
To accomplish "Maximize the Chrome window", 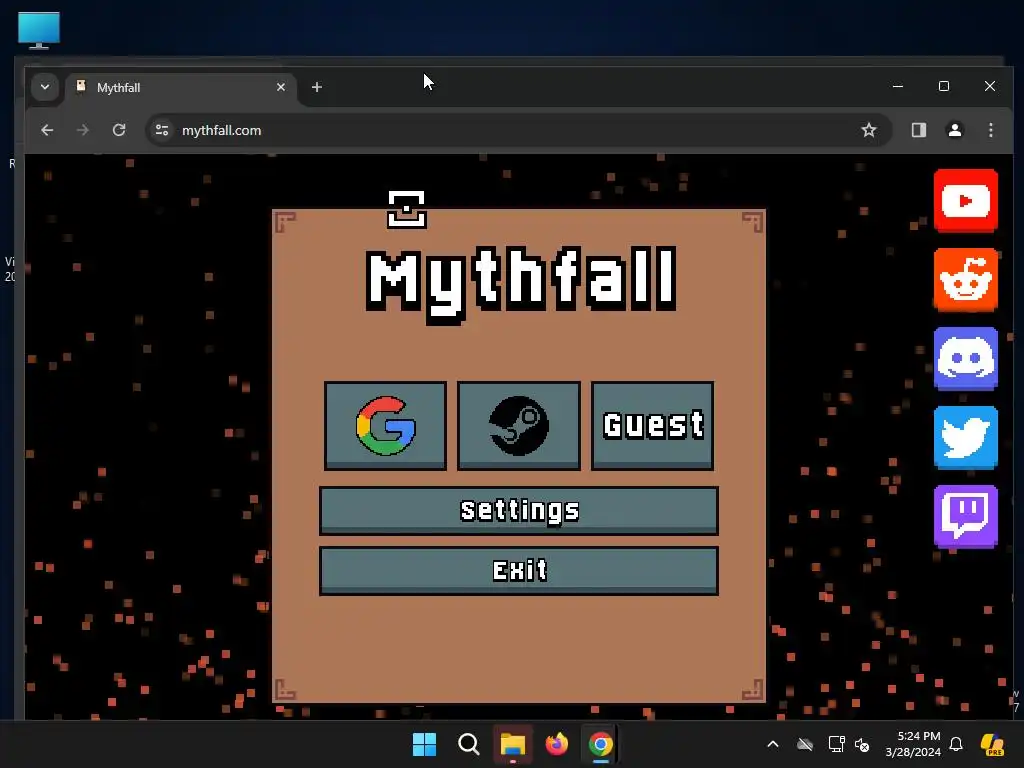I will [x=944, y=86].
